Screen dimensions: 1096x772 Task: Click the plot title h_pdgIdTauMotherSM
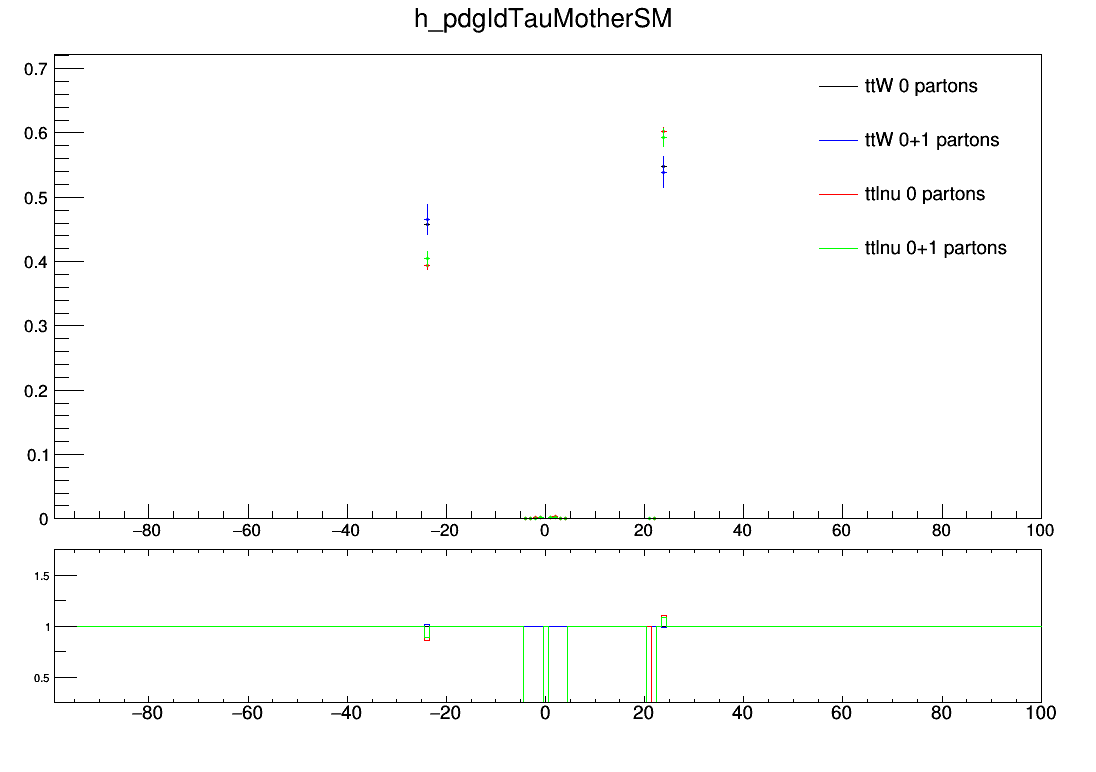[x=543, y=19]
